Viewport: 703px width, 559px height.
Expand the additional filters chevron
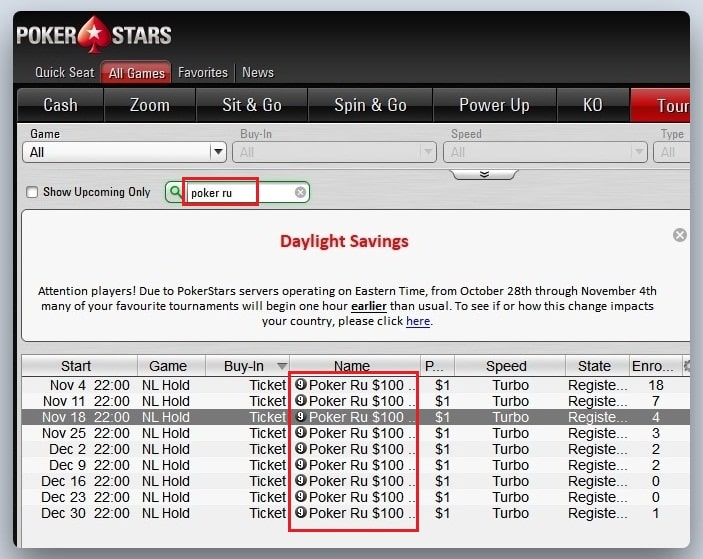pyautogui.click(x=484, y=174)
